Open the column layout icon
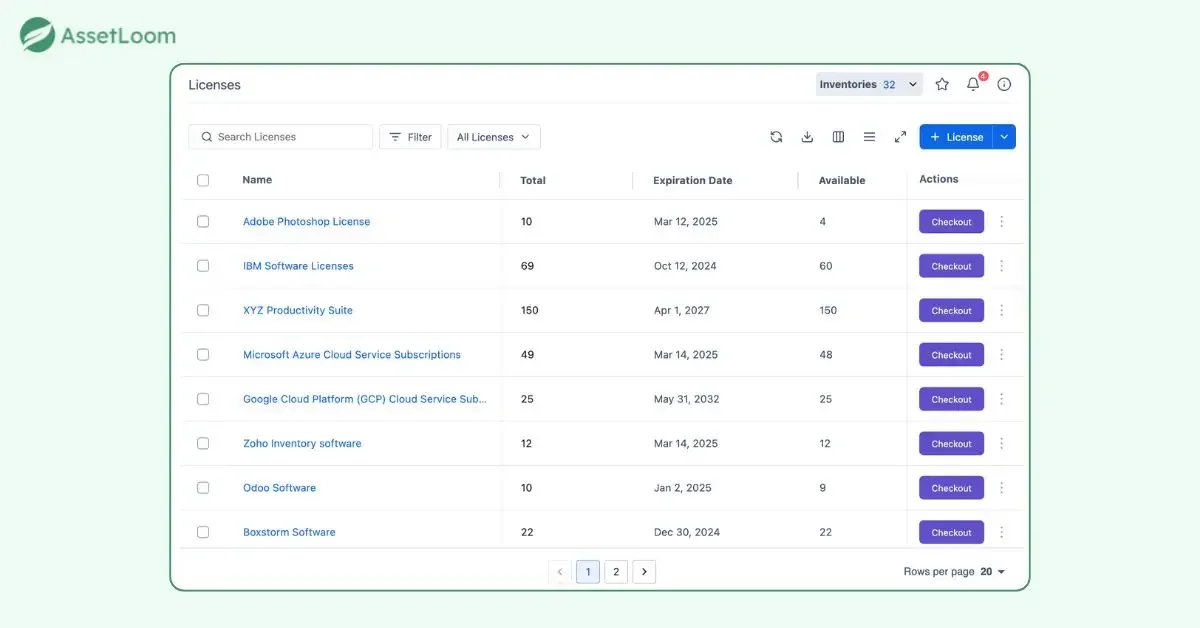1200x628 pixels. pos(838,137)
